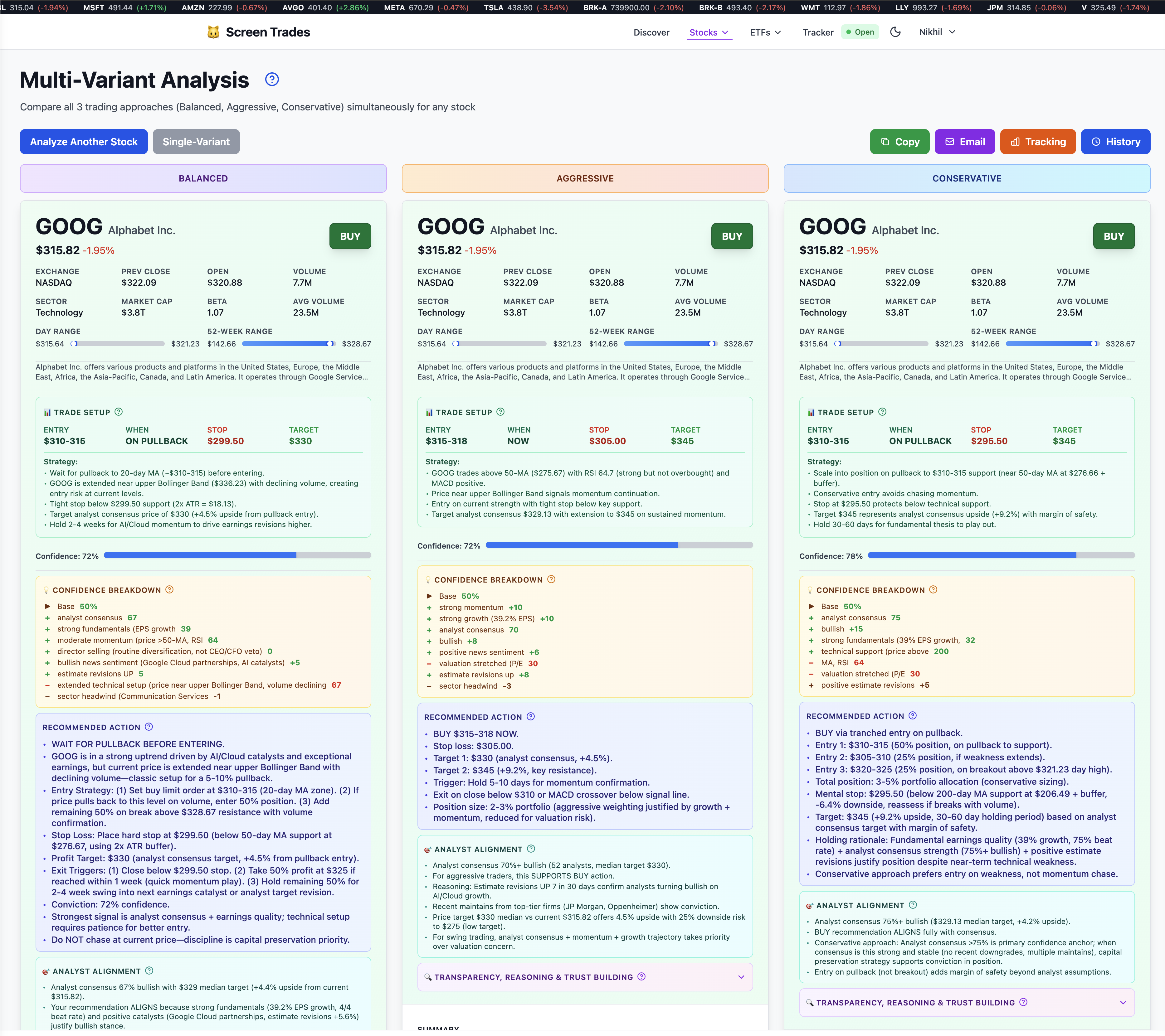Click Trade Setup help icon in Conservative card

click(x=882, y=412)
